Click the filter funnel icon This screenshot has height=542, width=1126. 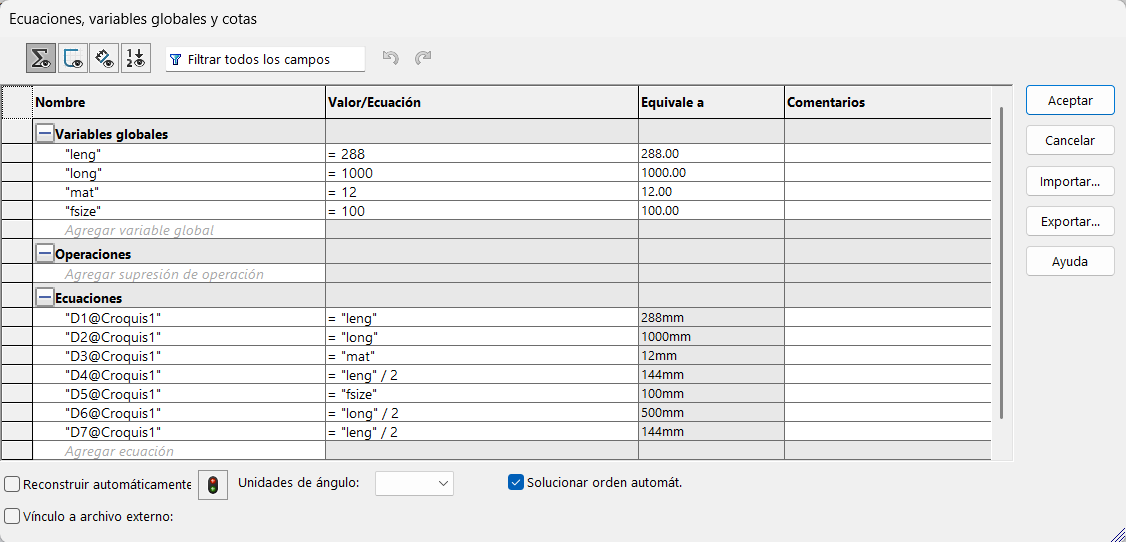pyautogui.click(x=176, y=60)
